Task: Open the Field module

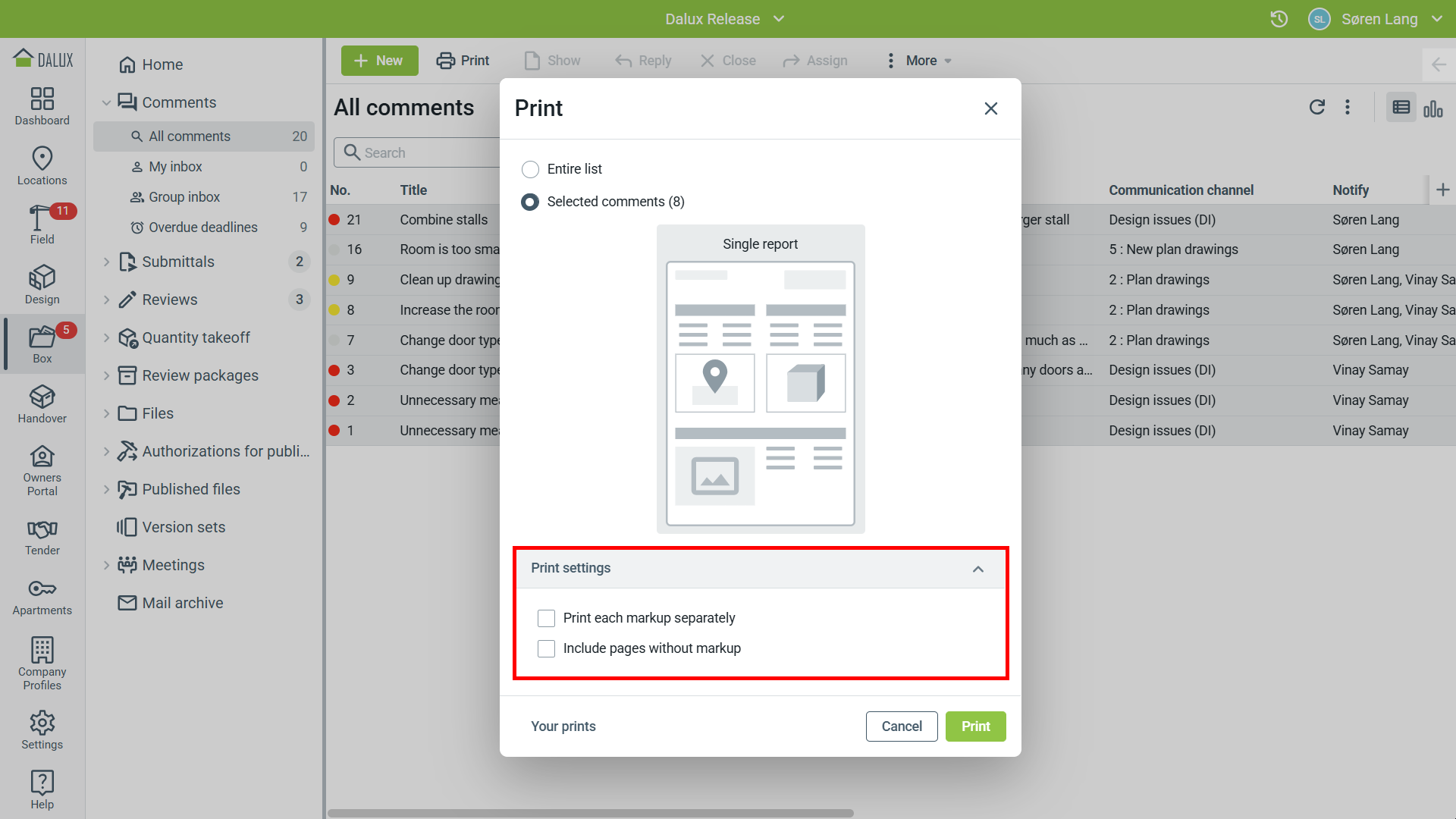Action: (42, 225)
